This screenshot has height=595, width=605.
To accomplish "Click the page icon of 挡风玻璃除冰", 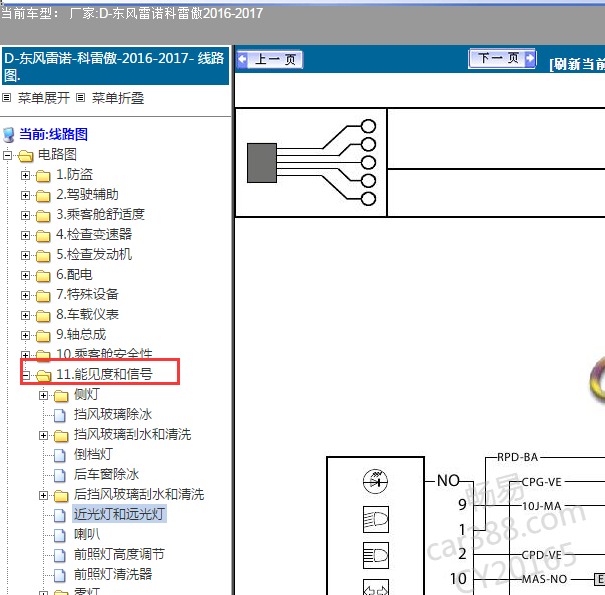I will [x=60, y=416].
